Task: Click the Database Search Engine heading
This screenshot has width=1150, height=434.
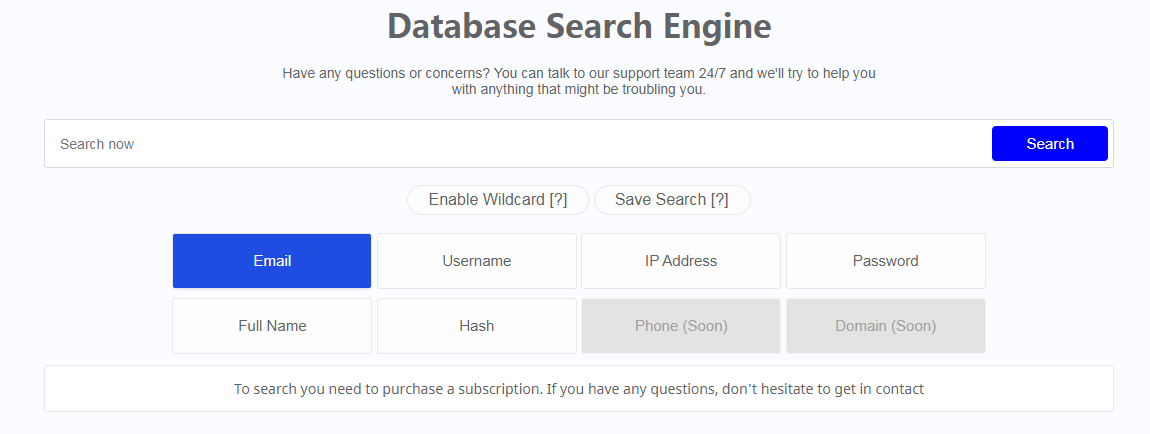Action: (x=579, y=26)
